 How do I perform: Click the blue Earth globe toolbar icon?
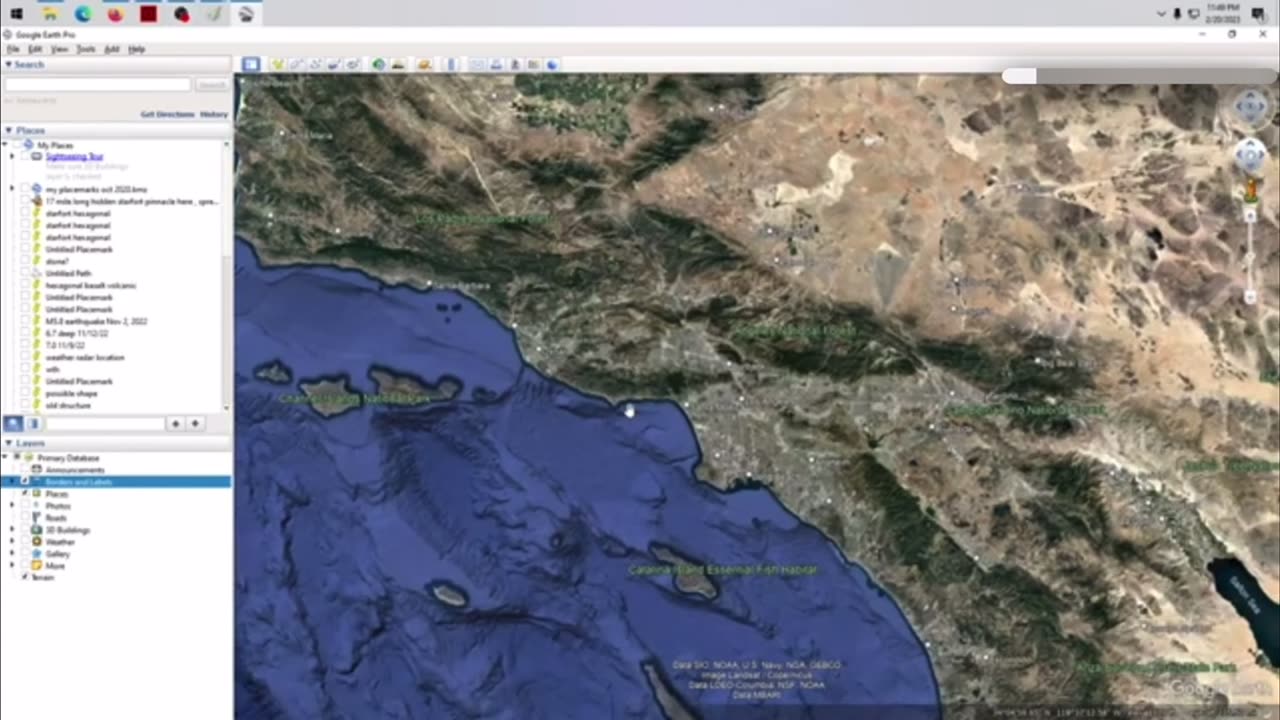pyautogui.click(x=552, y=64)
